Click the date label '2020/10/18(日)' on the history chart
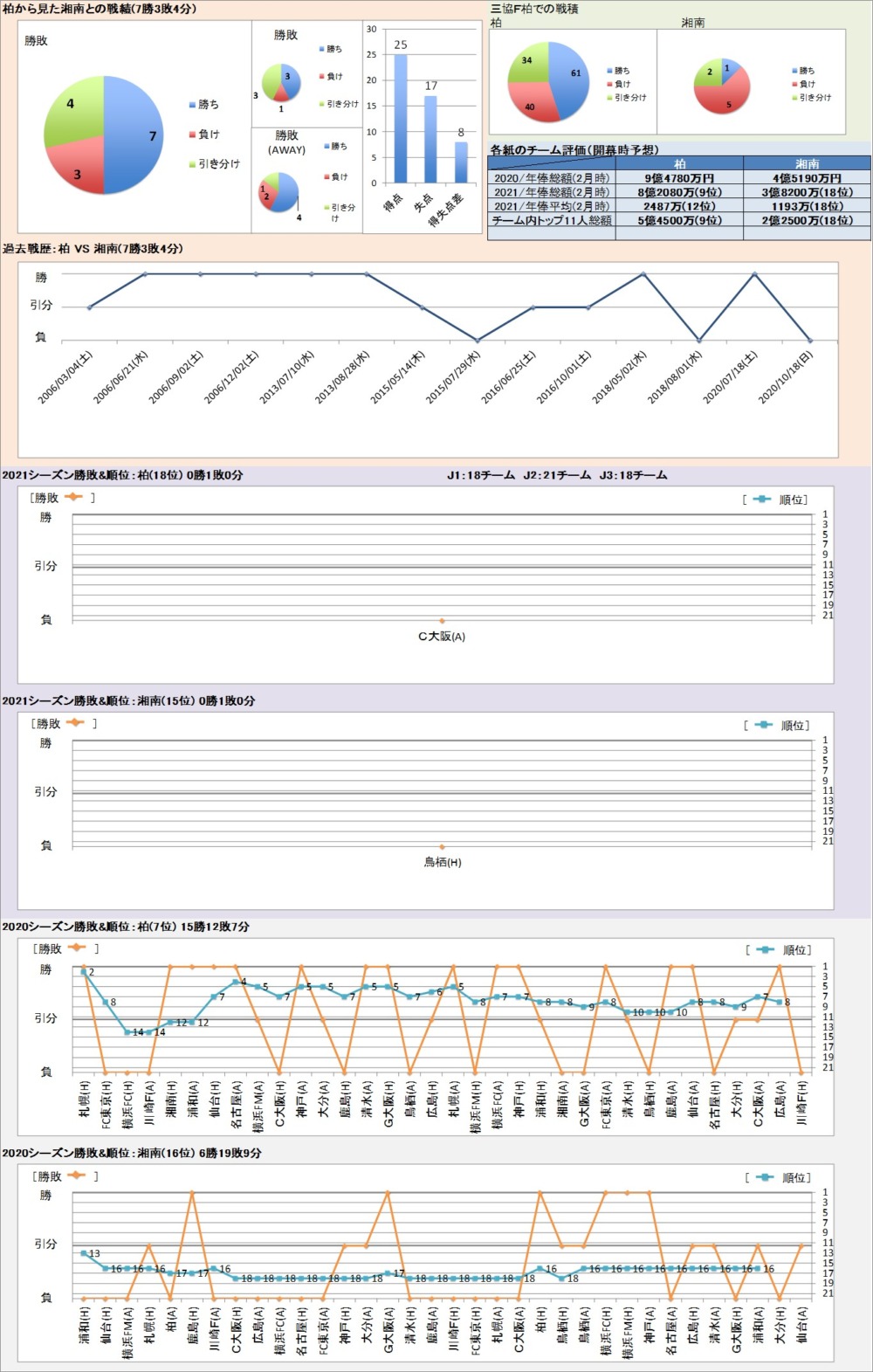The width and height of the screenshot is (873, 1372). (787, 377)
